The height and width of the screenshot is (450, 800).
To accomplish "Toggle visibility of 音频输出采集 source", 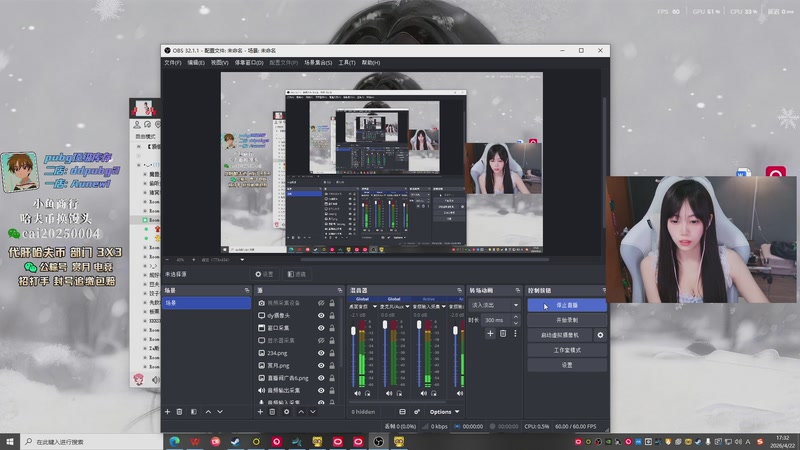I will tap(321, 390).
